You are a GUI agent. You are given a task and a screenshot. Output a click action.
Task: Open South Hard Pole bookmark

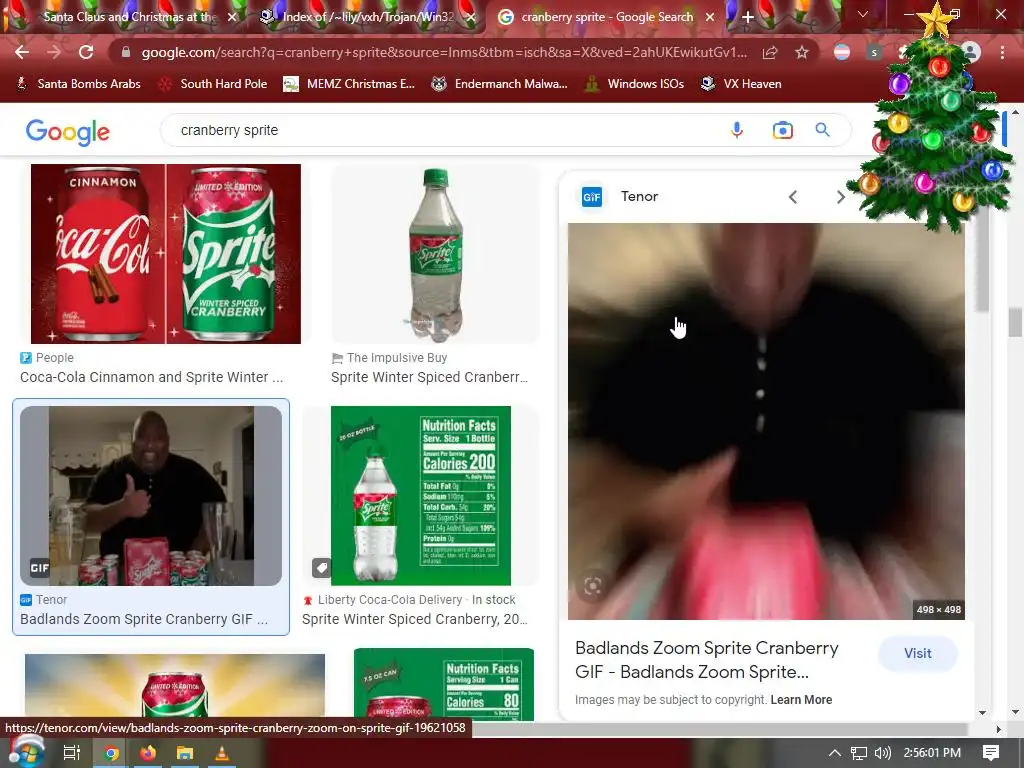(214, 84)
